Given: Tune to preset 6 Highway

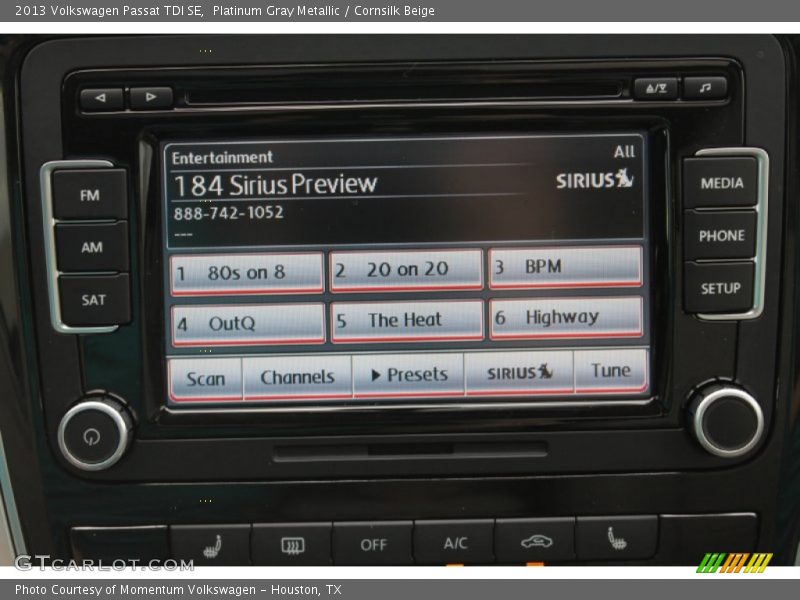Looking at the screenshot, I should [566, 317].
